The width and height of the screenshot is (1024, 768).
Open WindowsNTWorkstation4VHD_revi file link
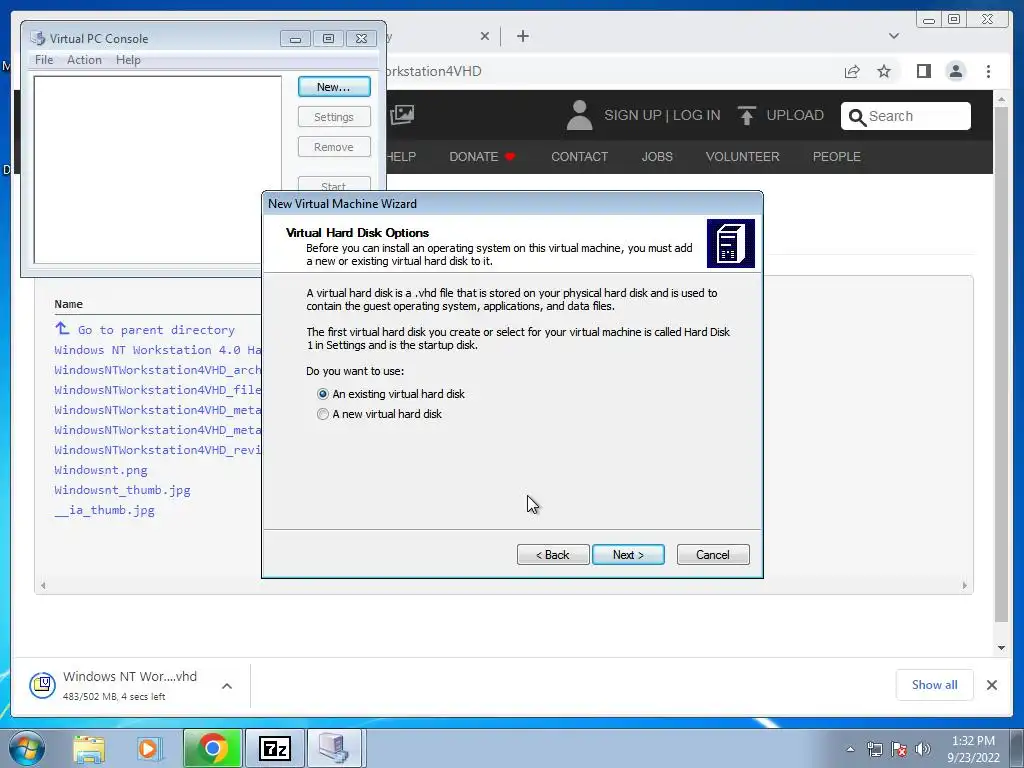click(x=157, y=450)
